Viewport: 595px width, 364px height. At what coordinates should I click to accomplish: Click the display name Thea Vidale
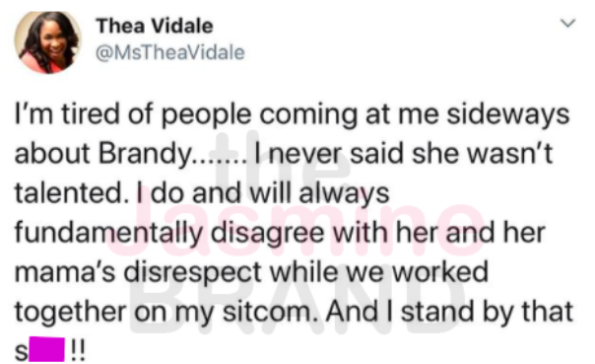154,26
